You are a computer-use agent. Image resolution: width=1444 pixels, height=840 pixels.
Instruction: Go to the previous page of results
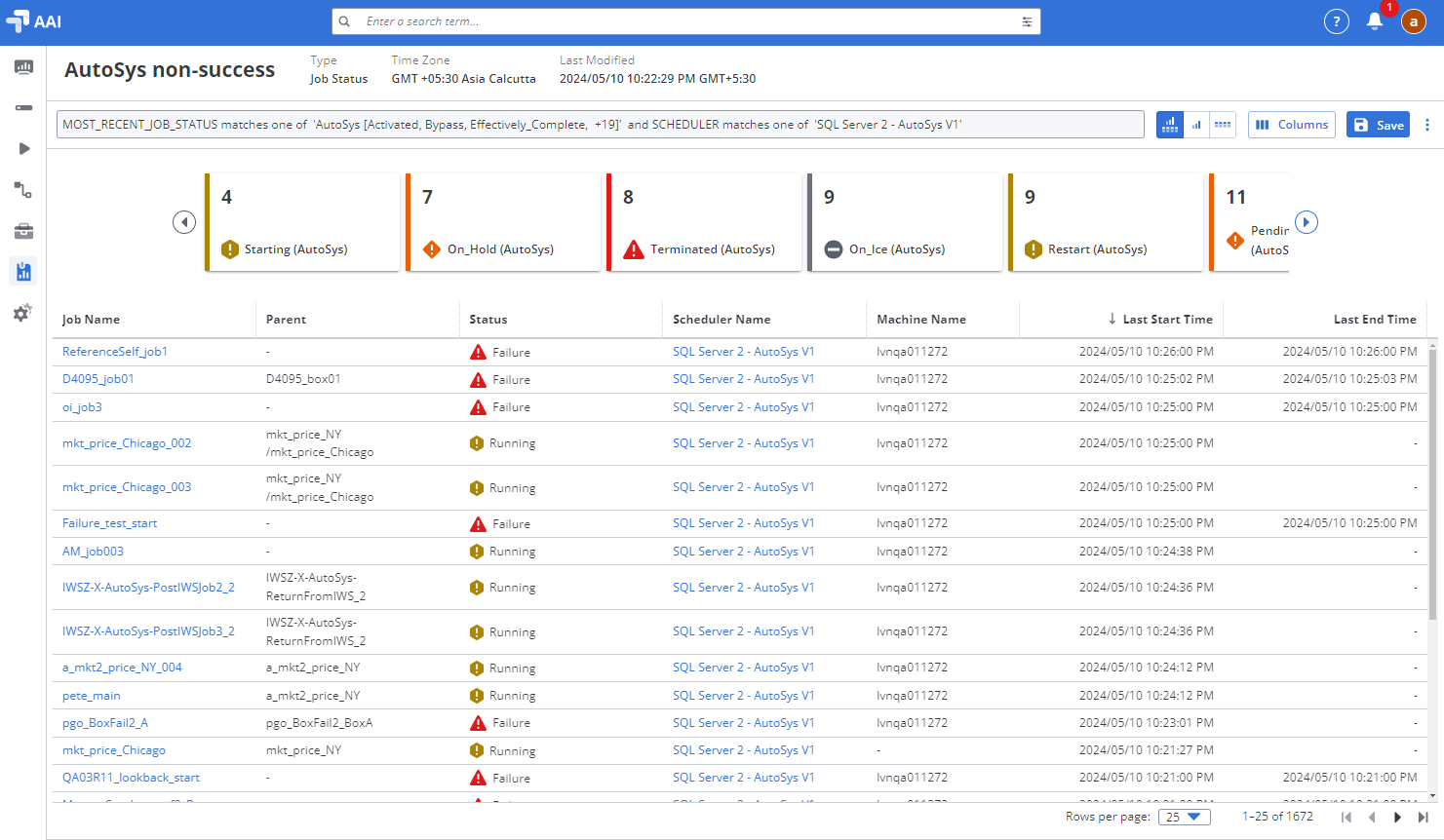tap(1372, 818)
